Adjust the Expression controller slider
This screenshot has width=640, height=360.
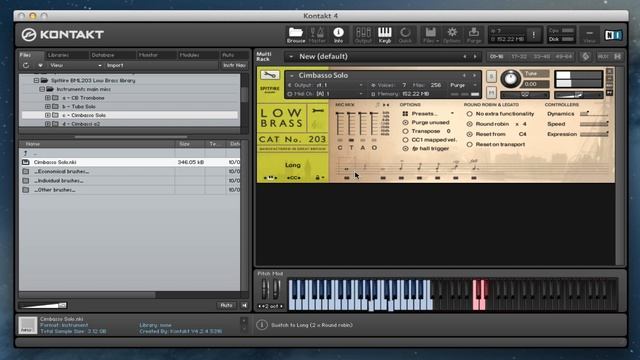click(x=594, y=134)
